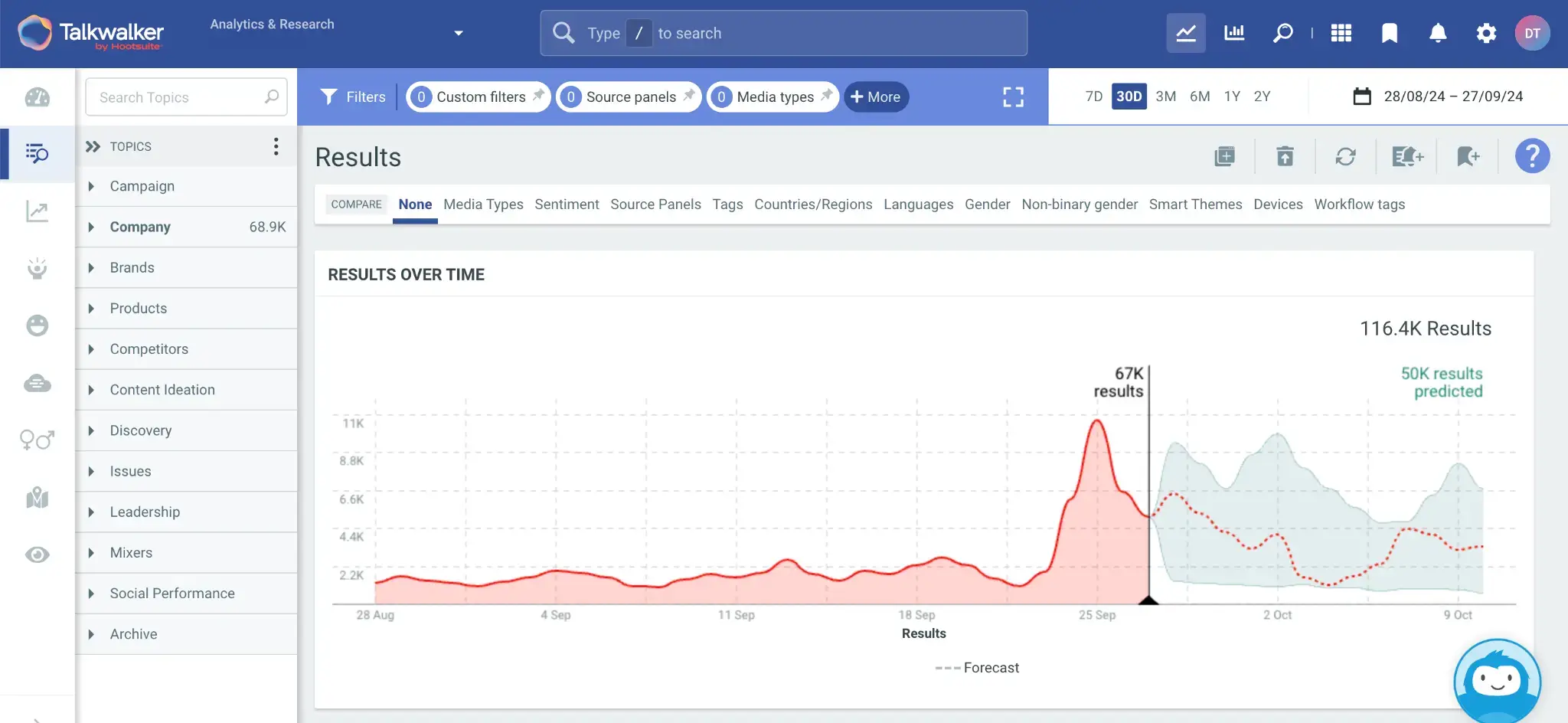Click the More filters button

876,97
